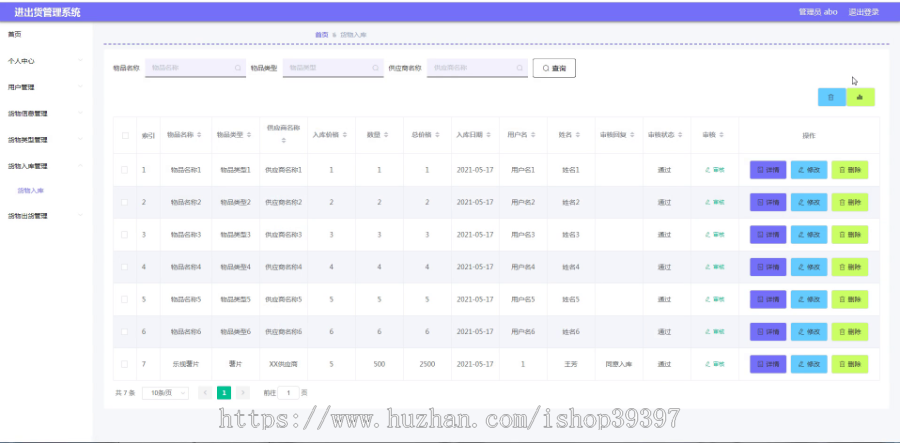The image size is (900, 443).
Task: Check the checkbox for row 4
Action: [x=125, y=267]
